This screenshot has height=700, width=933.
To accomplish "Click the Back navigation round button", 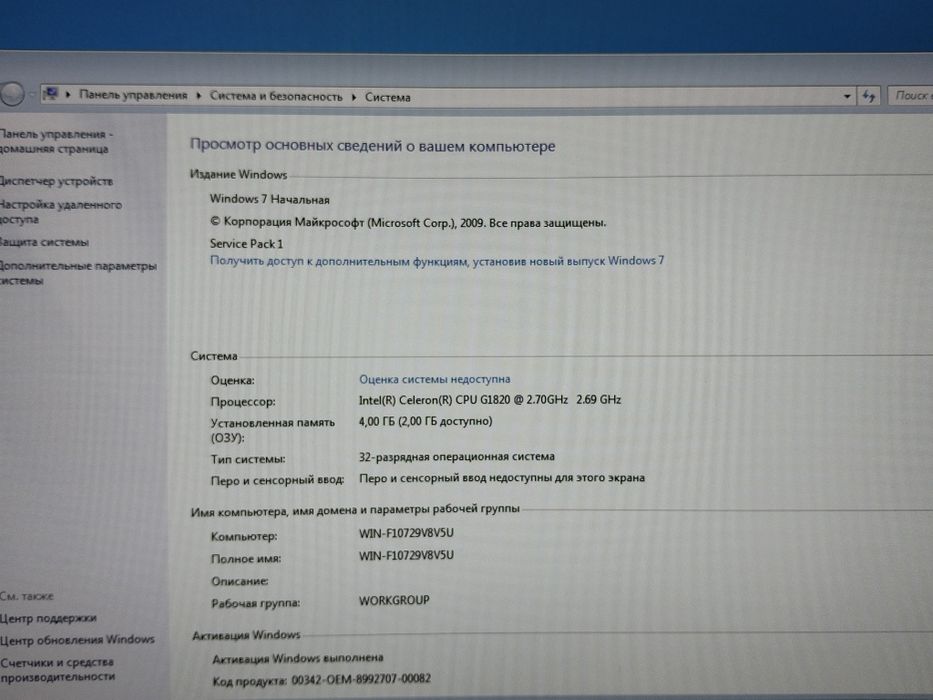I will (12, 93).
